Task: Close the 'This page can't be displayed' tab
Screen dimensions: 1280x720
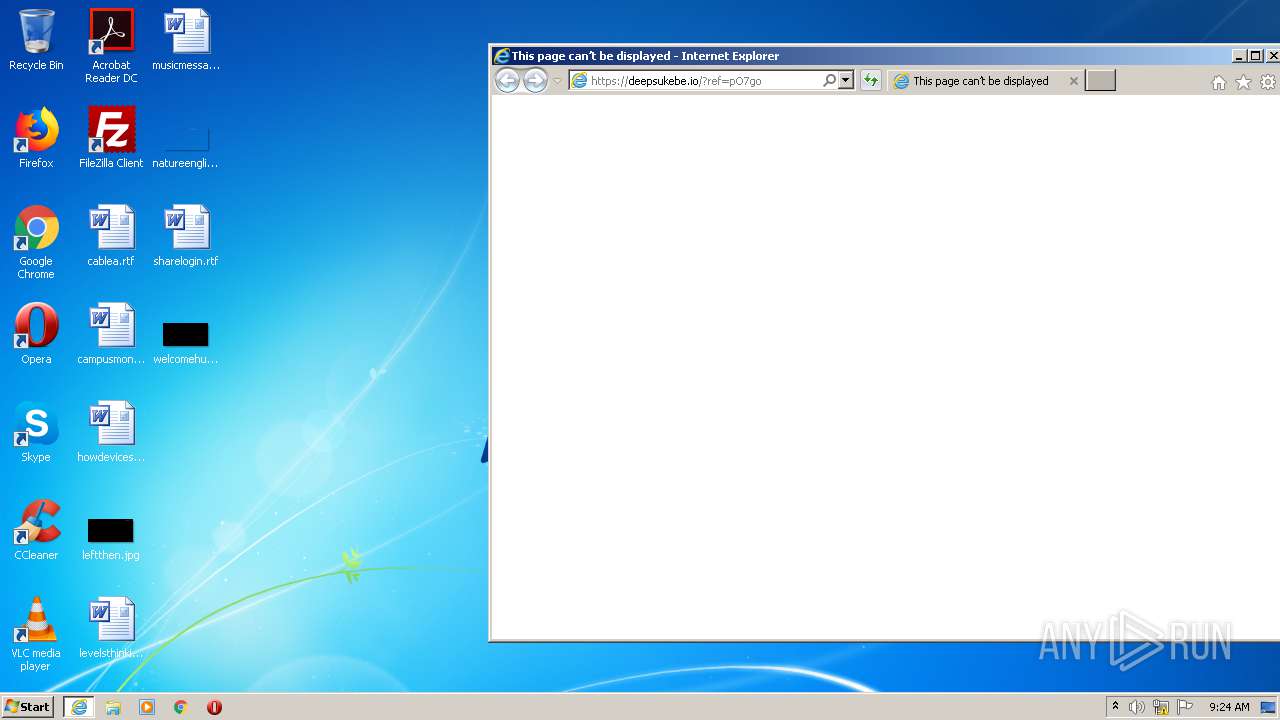Action: pos(1074,81)
